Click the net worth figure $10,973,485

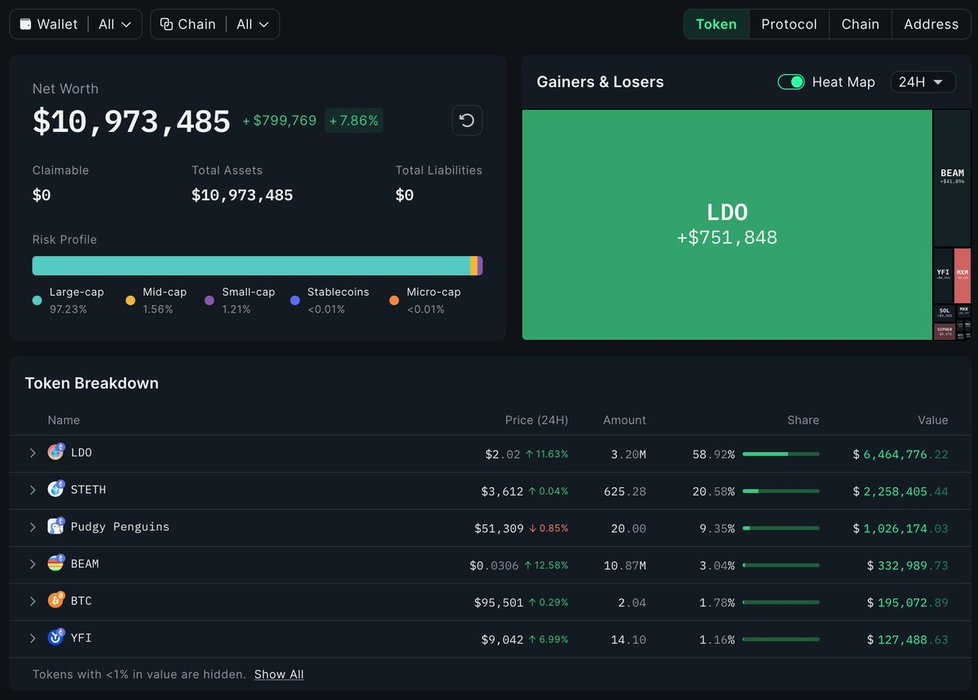[132, 121]
